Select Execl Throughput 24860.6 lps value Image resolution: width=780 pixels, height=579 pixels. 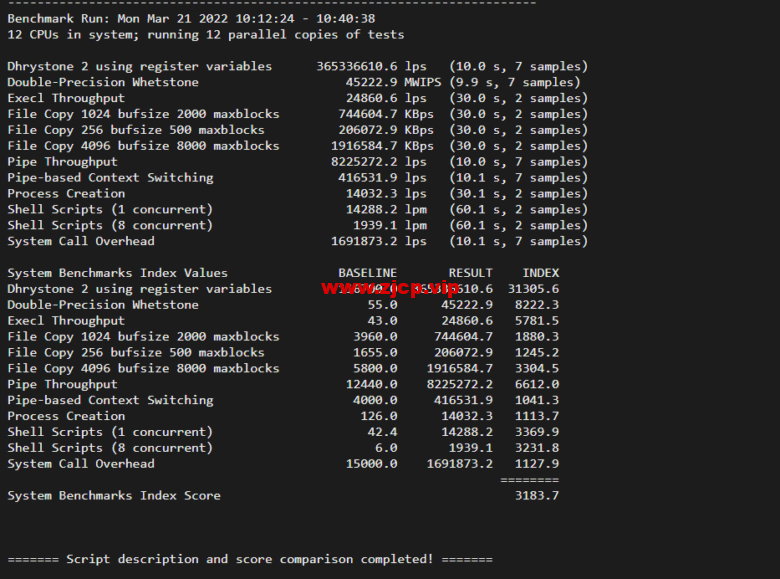[386, 98]
